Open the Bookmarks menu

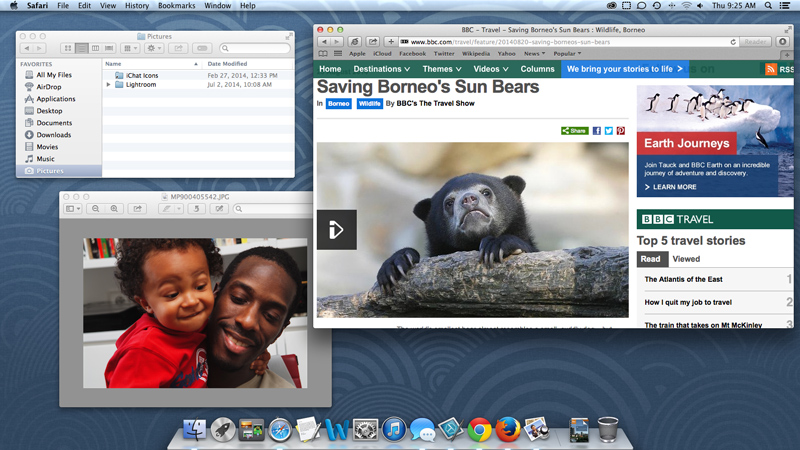[177, 6]
